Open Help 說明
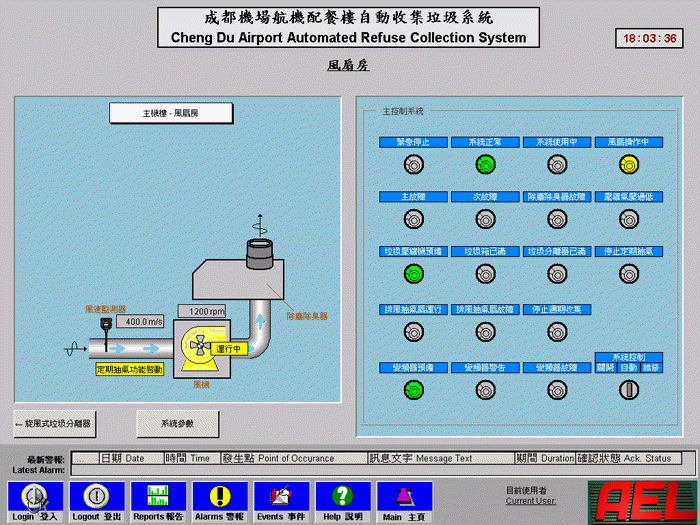The width and height of the screenshot is (700, 525). point(342,495)
